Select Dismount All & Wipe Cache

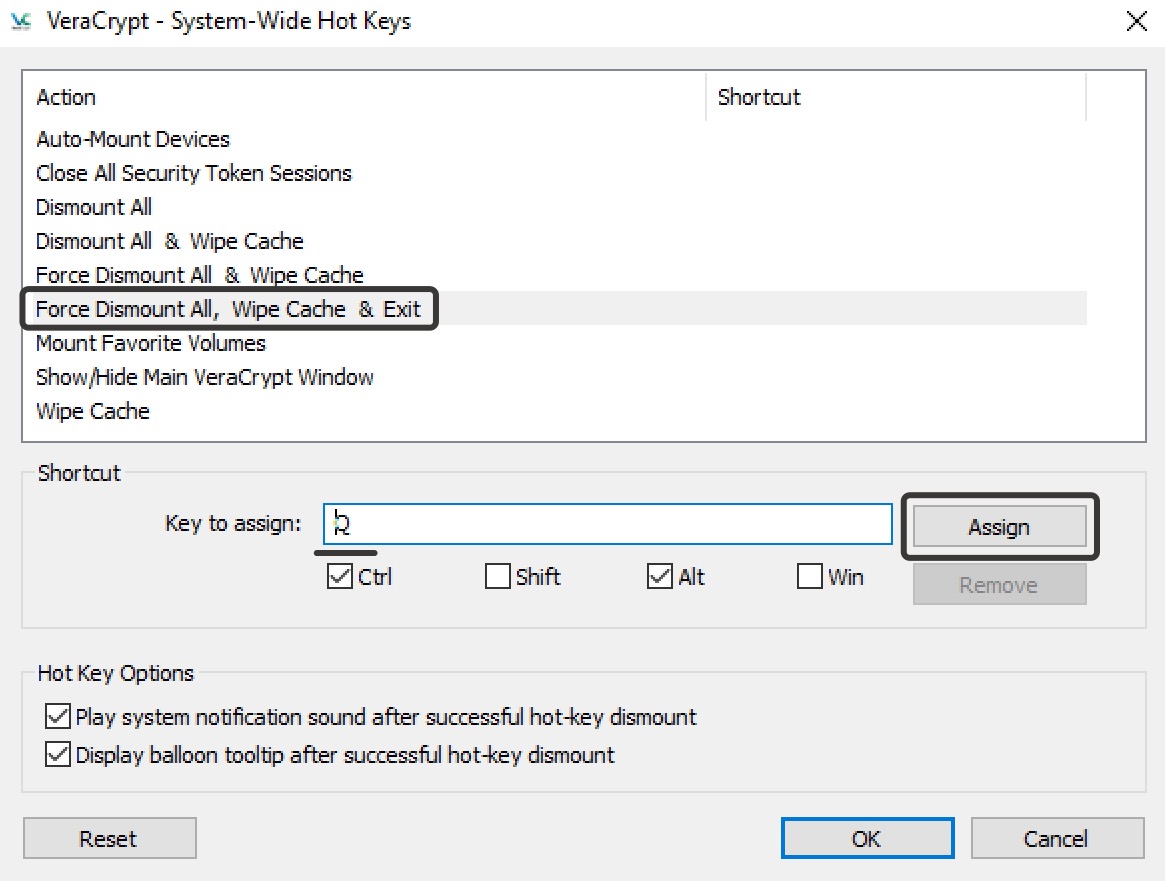pyautogui.click(x=170, y=241)
